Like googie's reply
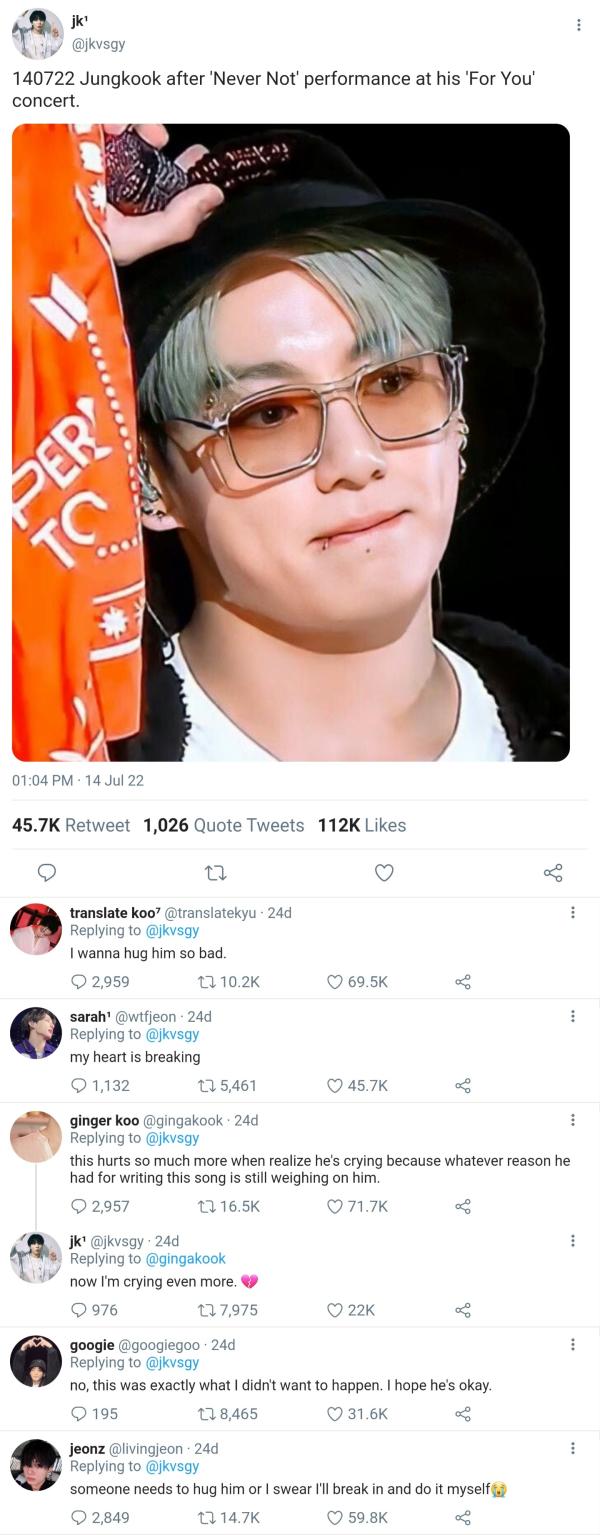This screenshot has height=1535, width=600. (x=336, y=1414)
